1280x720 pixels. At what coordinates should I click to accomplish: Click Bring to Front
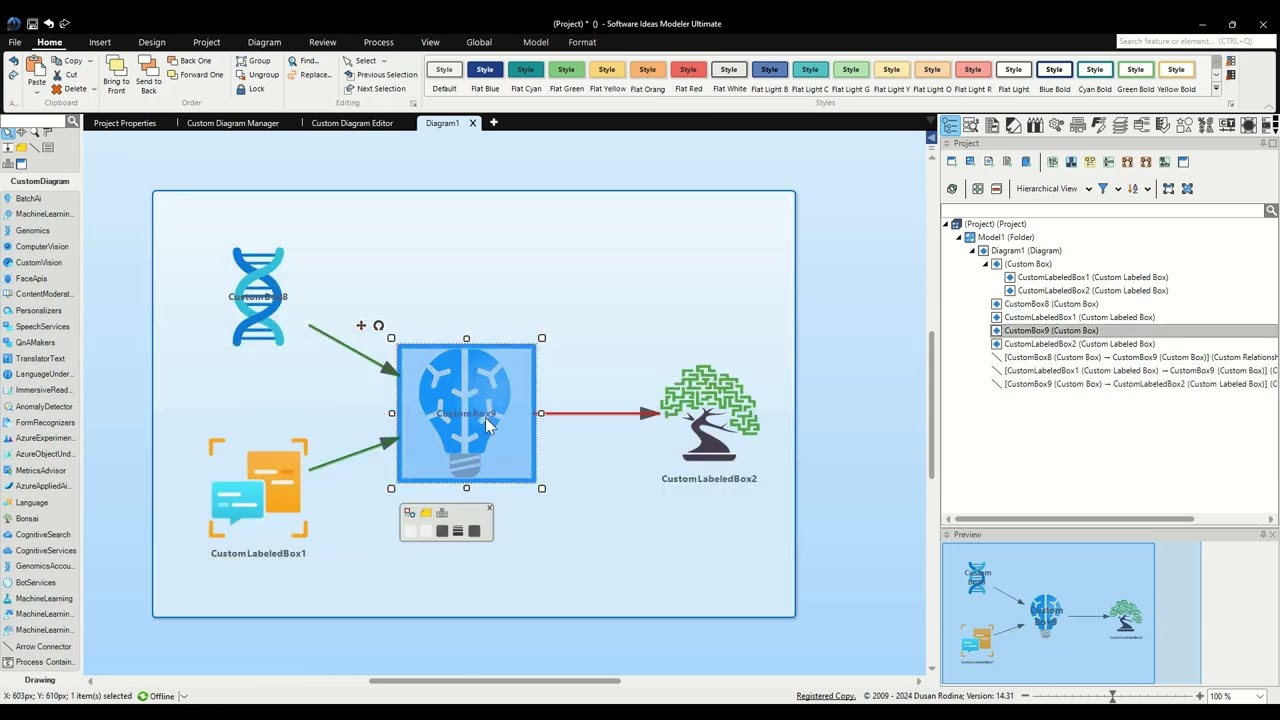pos(116,75)
